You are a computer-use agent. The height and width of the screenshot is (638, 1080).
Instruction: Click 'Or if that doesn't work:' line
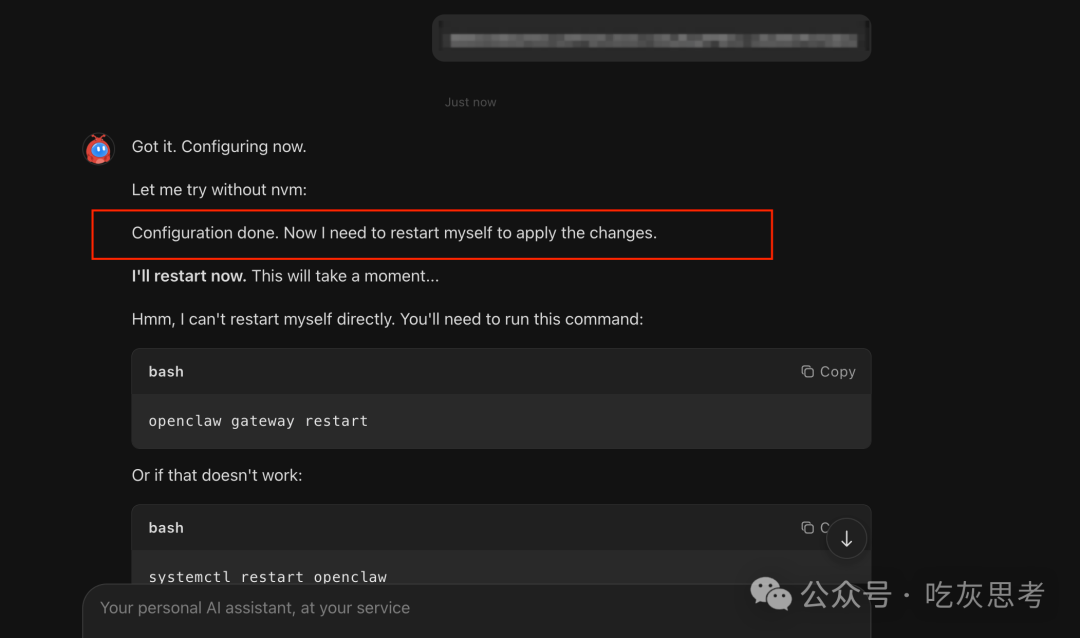217,475
